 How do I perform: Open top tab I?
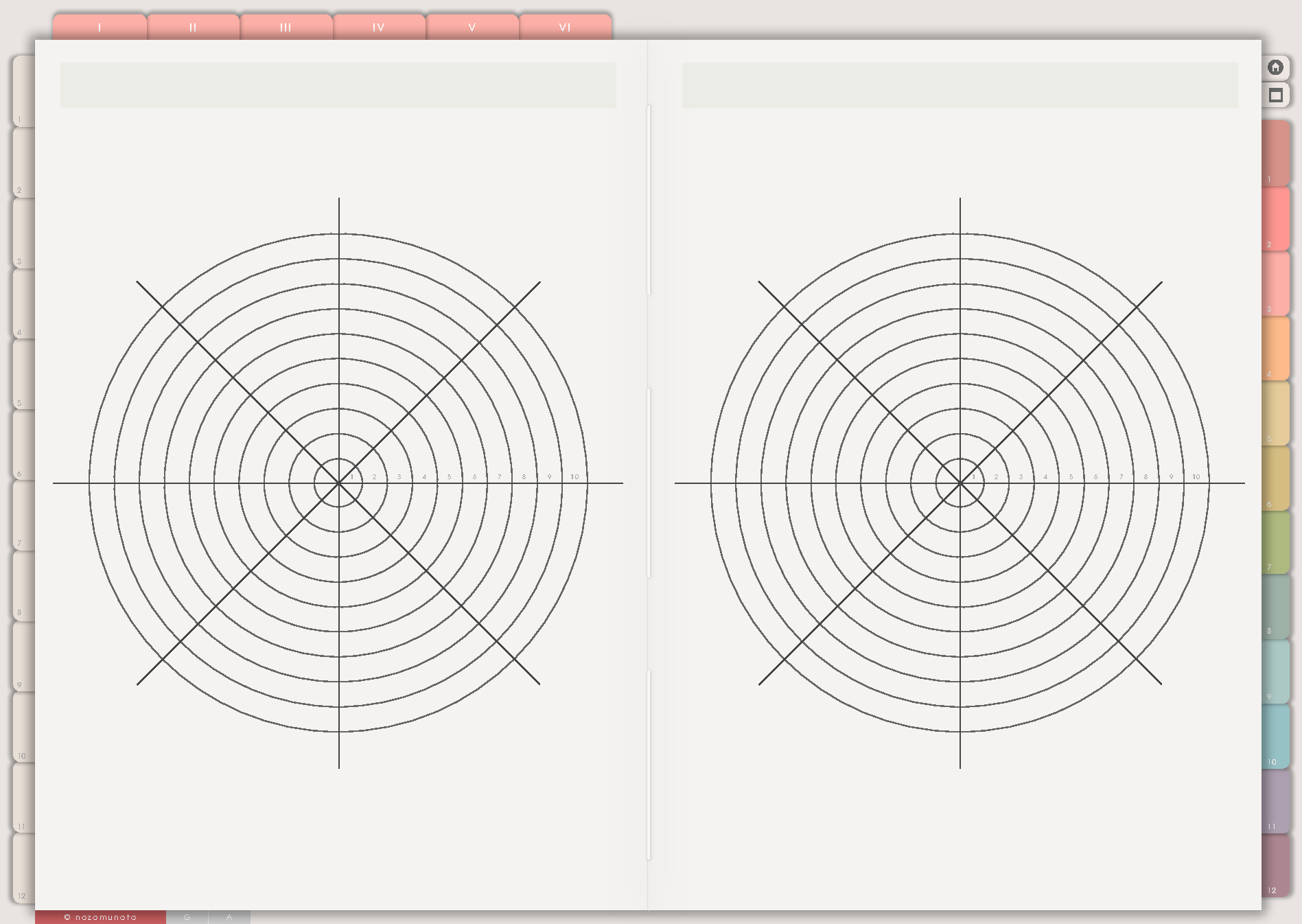pyautogui.click(x=100, y=27)
